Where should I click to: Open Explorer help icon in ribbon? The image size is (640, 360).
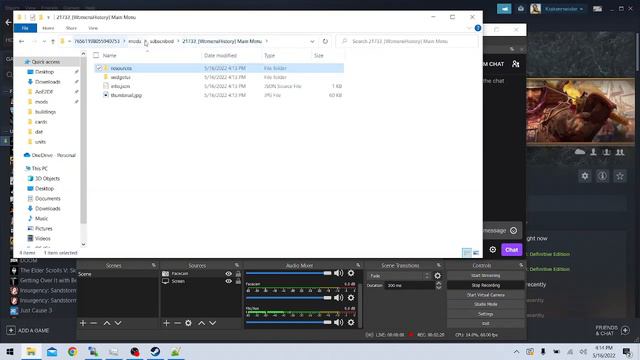pyautogui.click(x=478, y=28)
